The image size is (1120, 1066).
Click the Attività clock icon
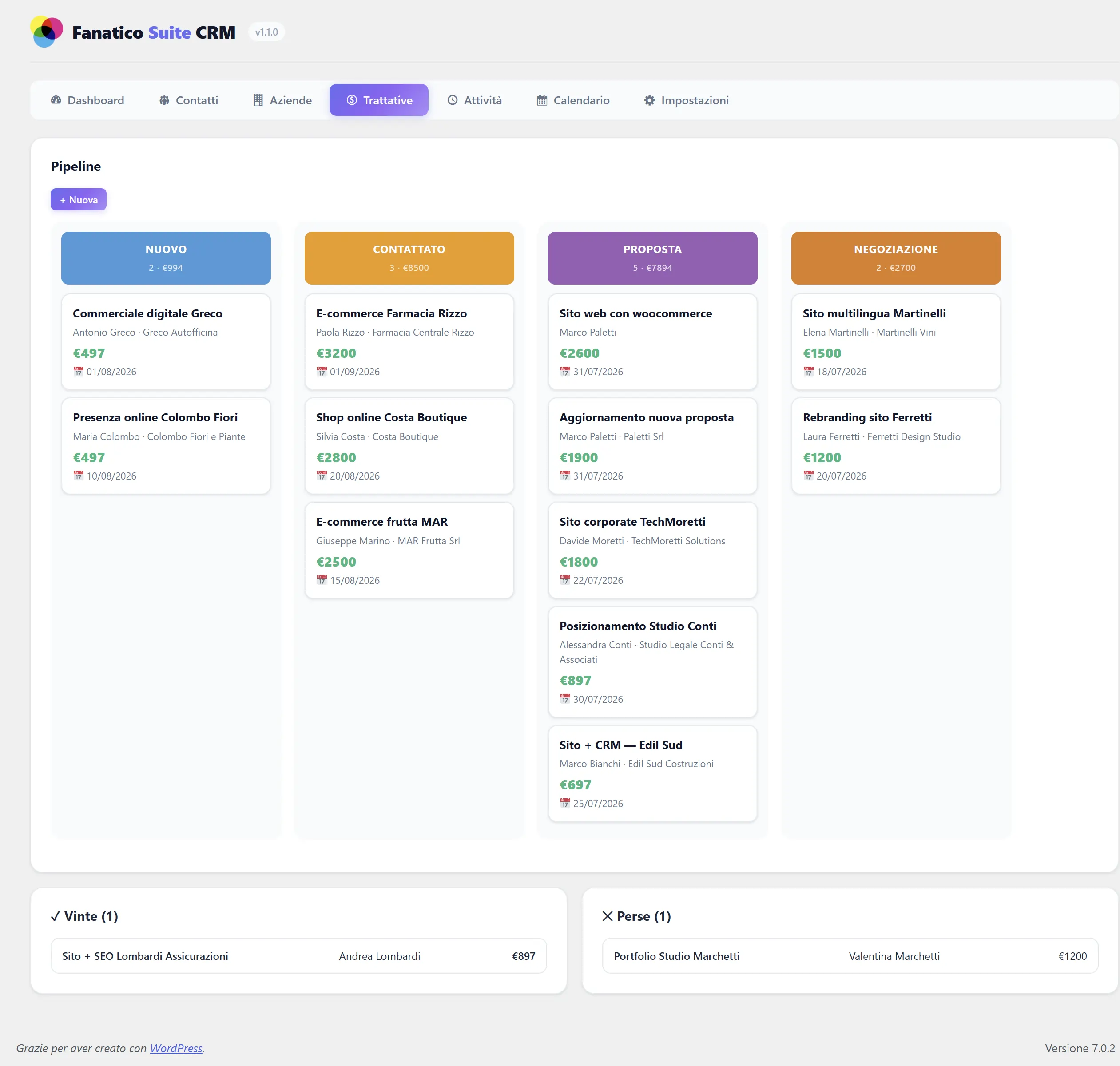[x=453, y=100]
